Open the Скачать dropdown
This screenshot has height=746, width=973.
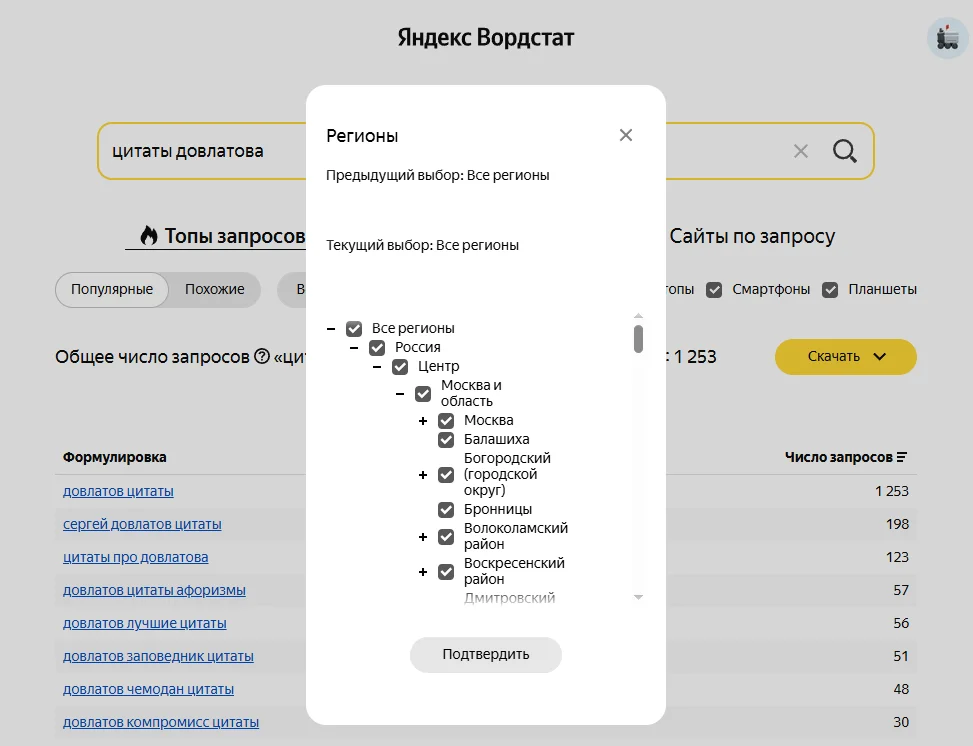(845, 356)
